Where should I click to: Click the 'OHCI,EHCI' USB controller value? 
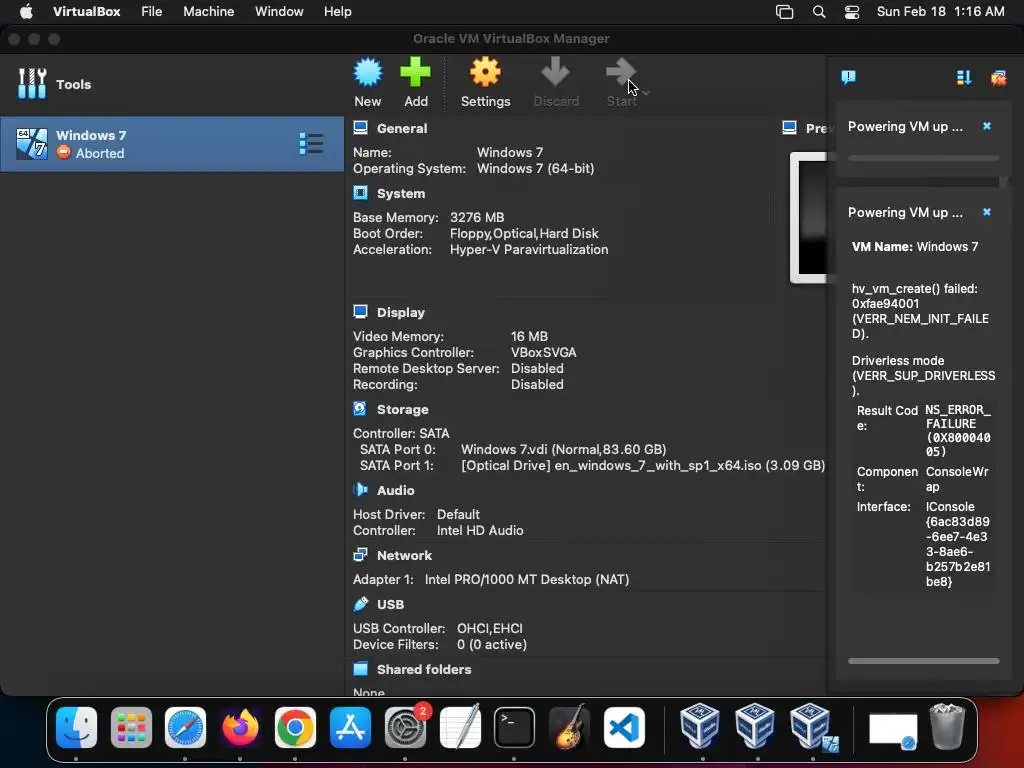489,628
